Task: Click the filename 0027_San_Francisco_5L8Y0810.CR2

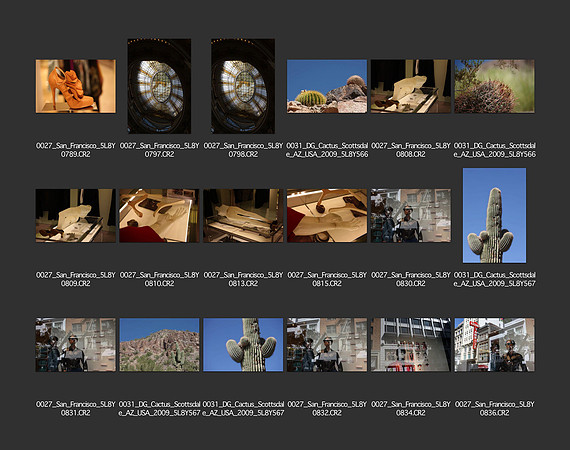Action: tap(159, 279)
